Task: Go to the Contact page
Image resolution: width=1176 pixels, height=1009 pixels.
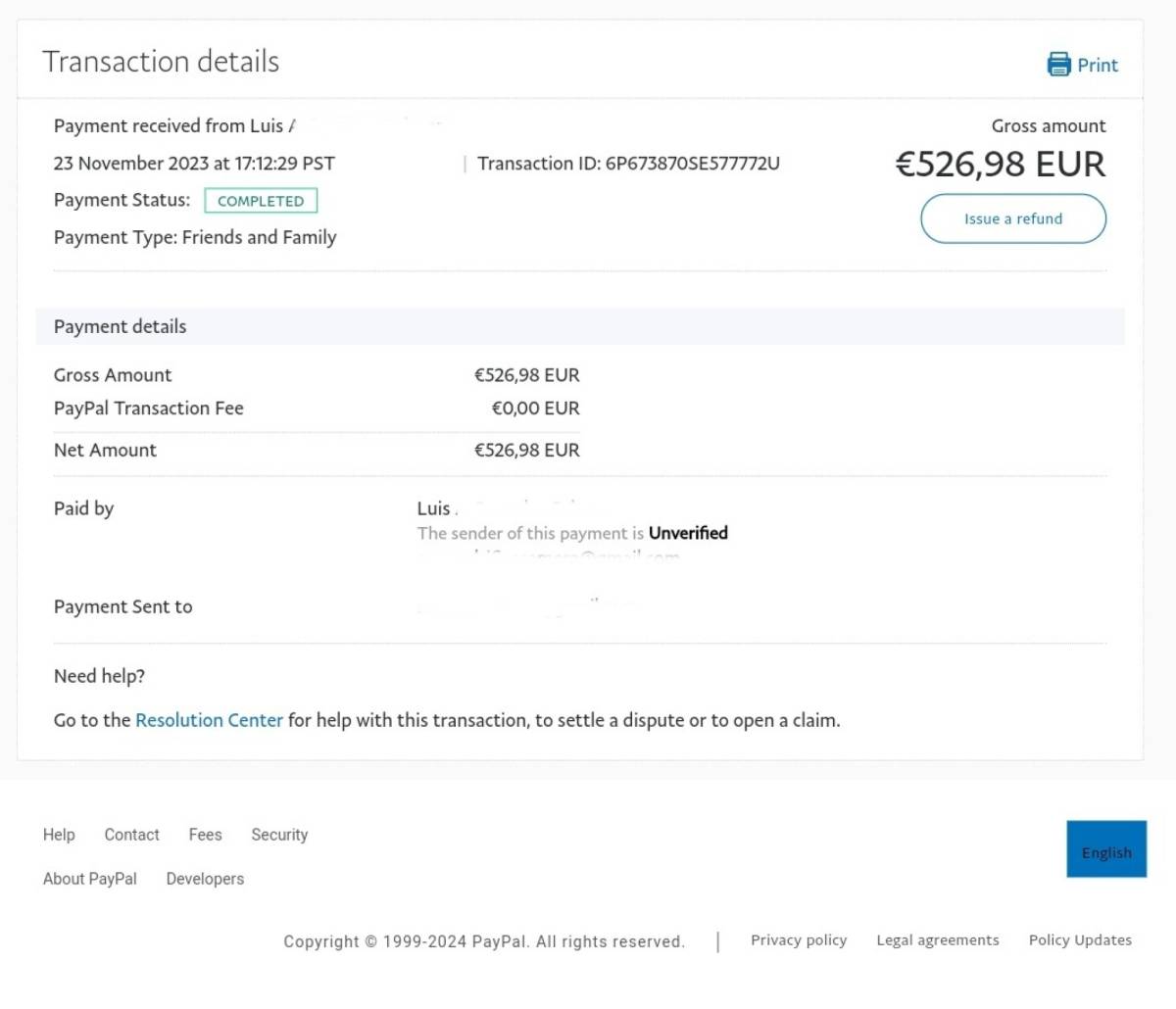Action: [131, 835]
